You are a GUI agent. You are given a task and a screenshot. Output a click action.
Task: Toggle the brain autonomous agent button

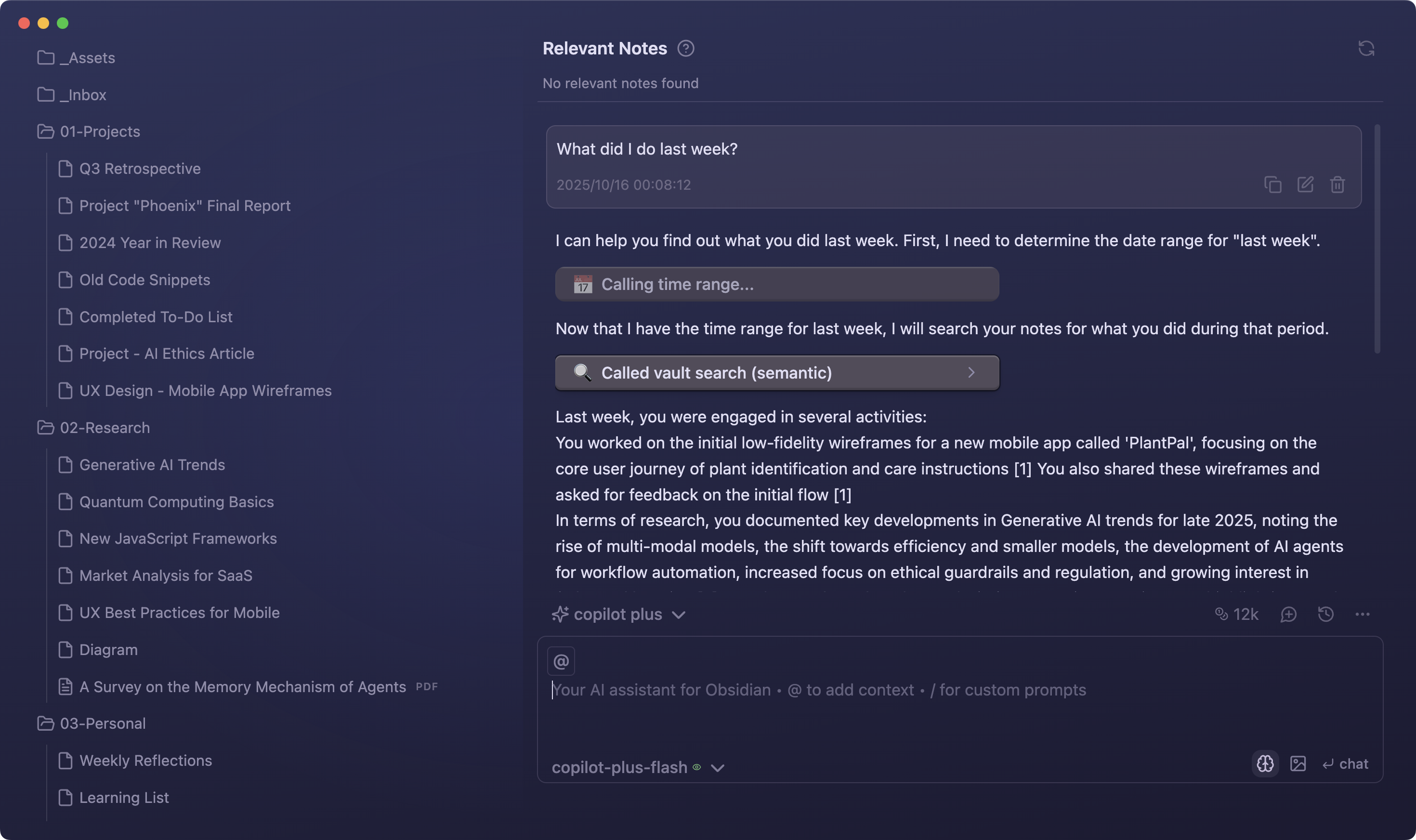(x=1265, y=763)
